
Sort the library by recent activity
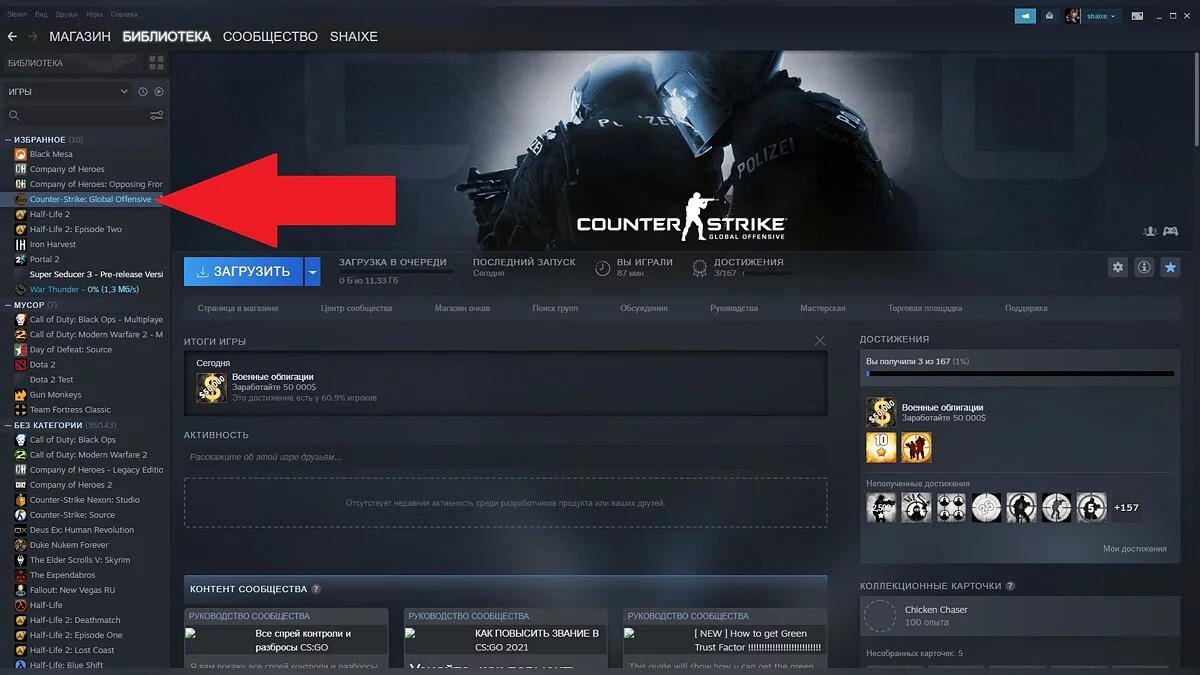coord(143,91)
